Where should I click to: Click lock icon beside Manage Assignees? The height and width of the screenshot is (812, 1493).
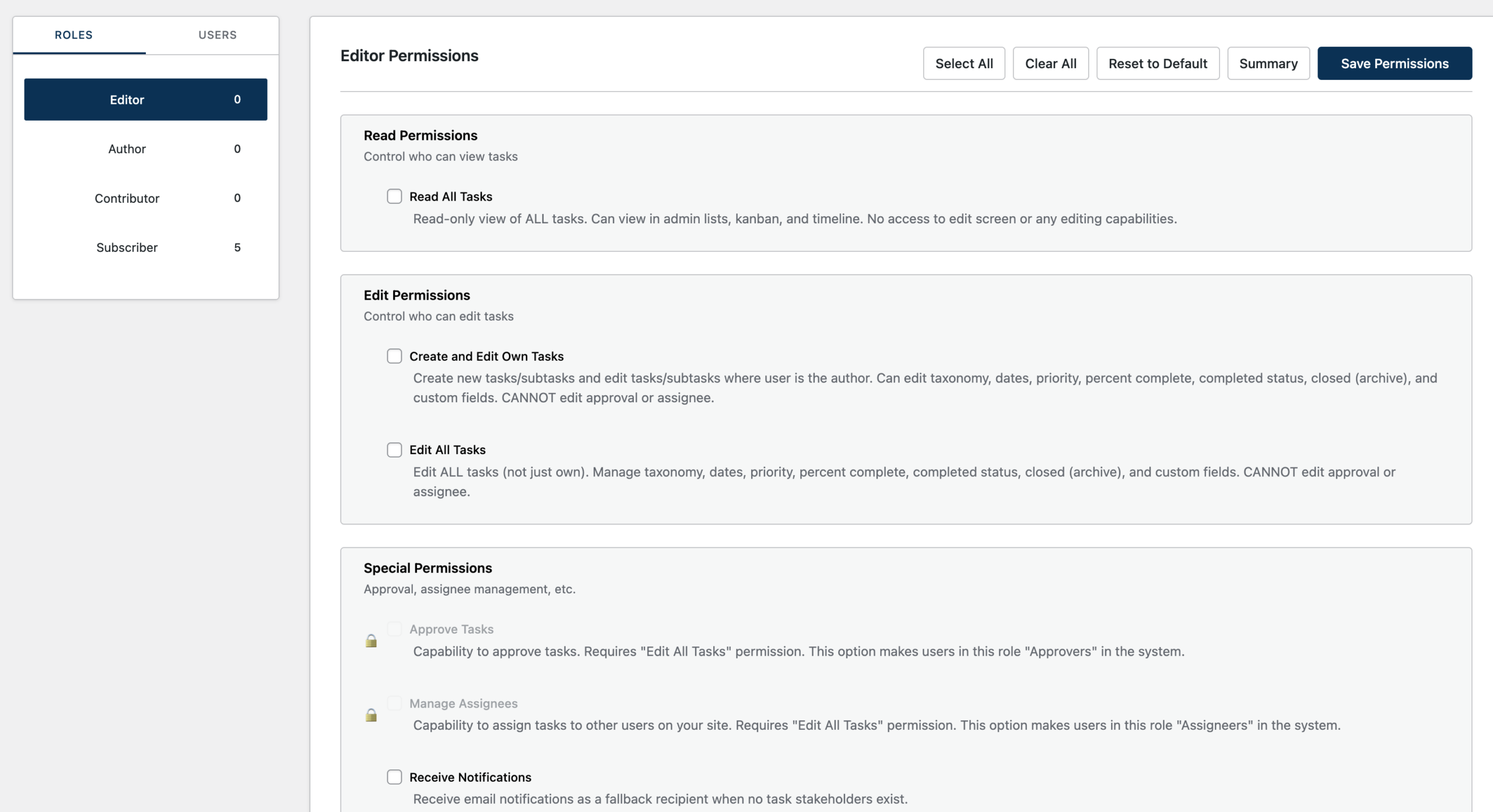point(371,715)
